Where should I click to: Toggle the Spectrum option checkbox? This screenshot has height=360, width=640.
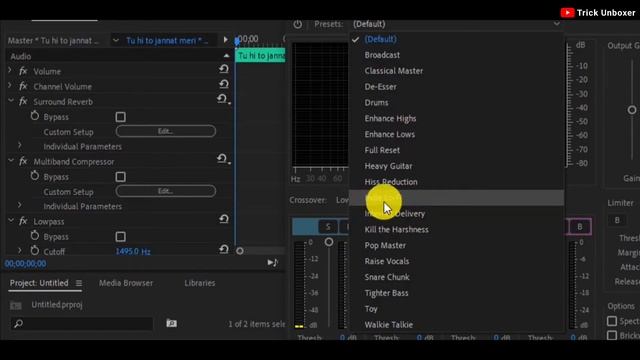[612, 321]
